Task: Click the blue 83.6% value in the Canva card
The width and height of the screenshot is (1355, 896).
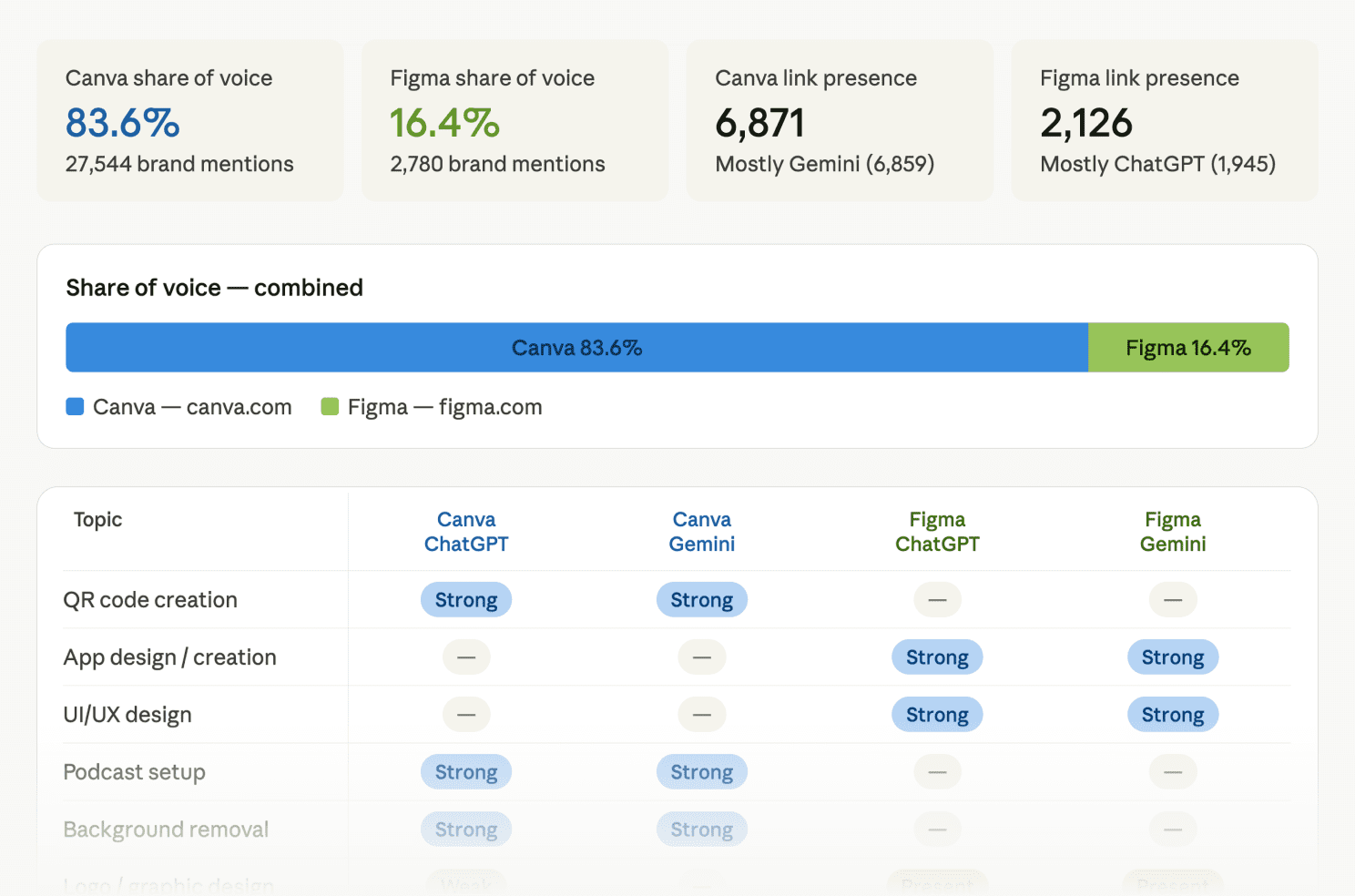Action: [x=123, y=123]
